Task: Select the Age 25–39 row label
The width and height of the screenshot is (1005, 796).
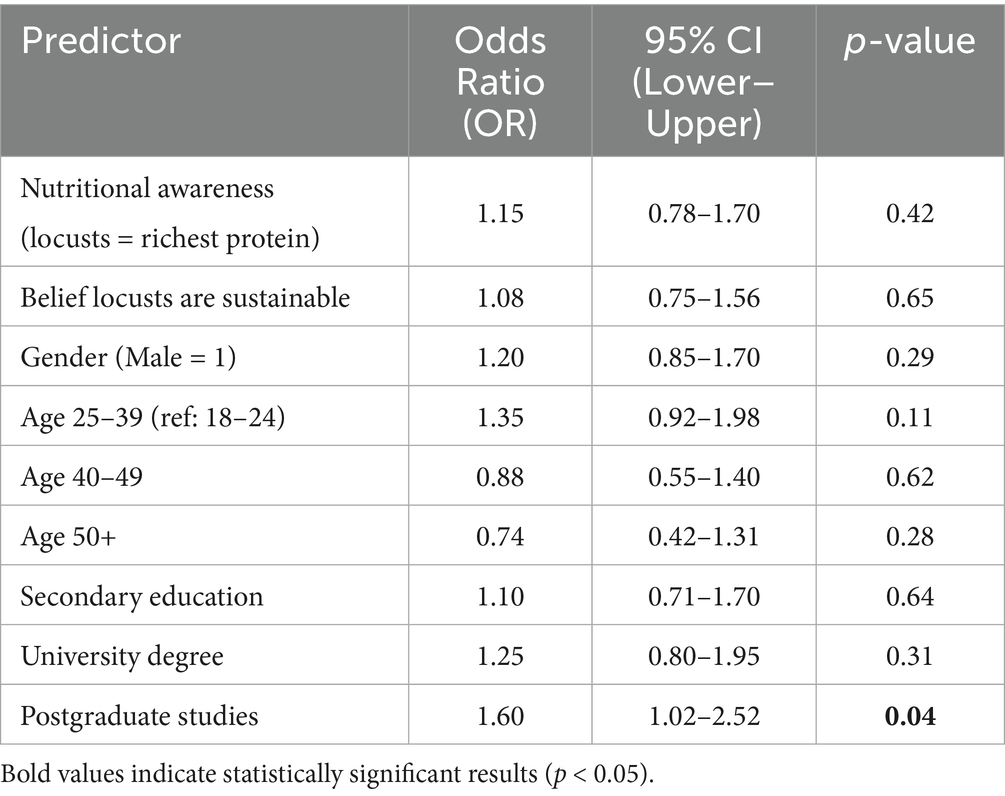Action: click(153, 418)
